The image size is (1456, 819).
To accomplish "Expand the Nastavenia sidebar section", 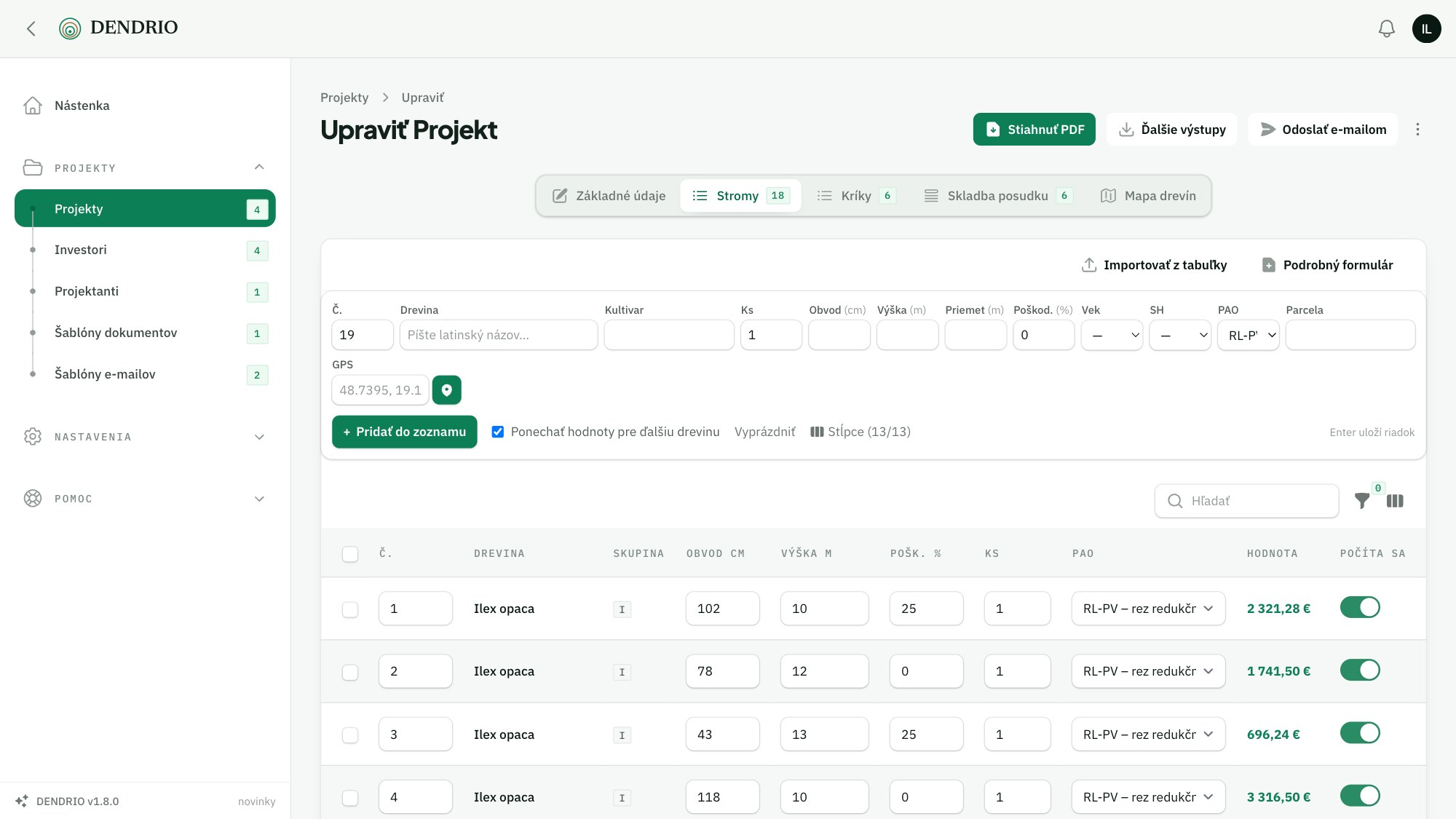I will click(x=259, y=437).
